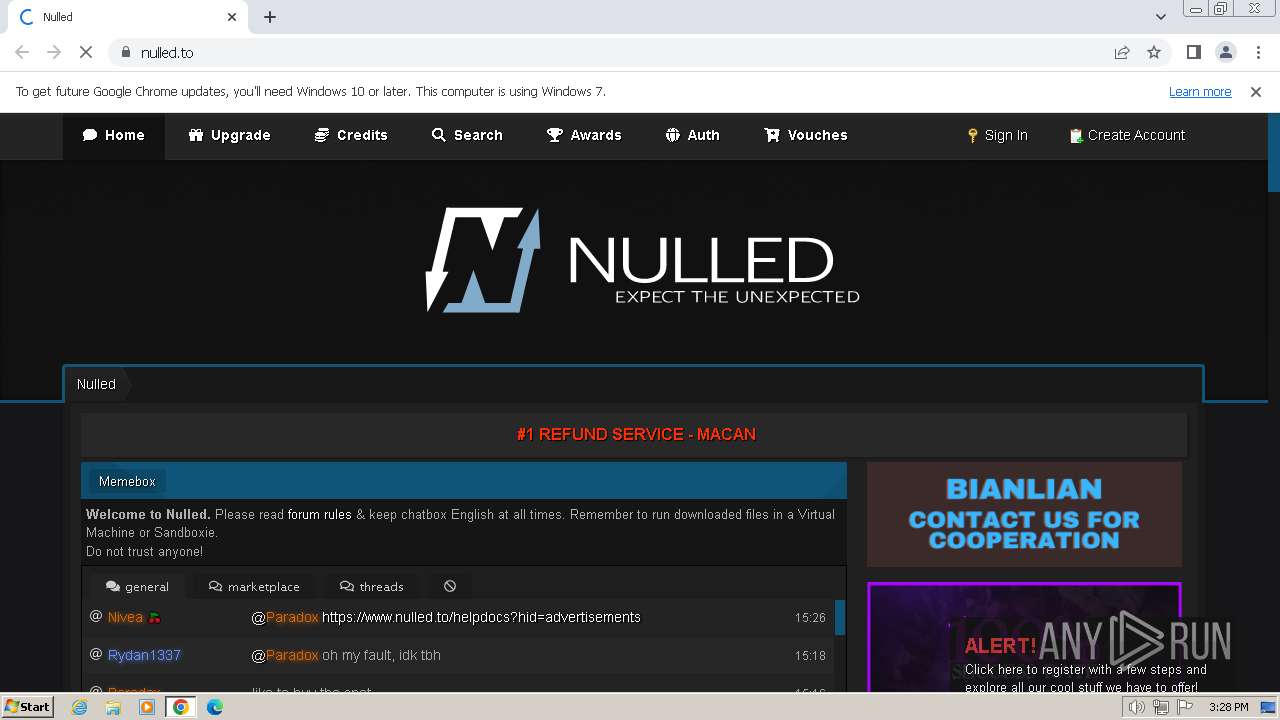Open the Windows Start menu
The height and width of the screenshot is (720, 1280).
pyautogui.click(x=27, y=707)
